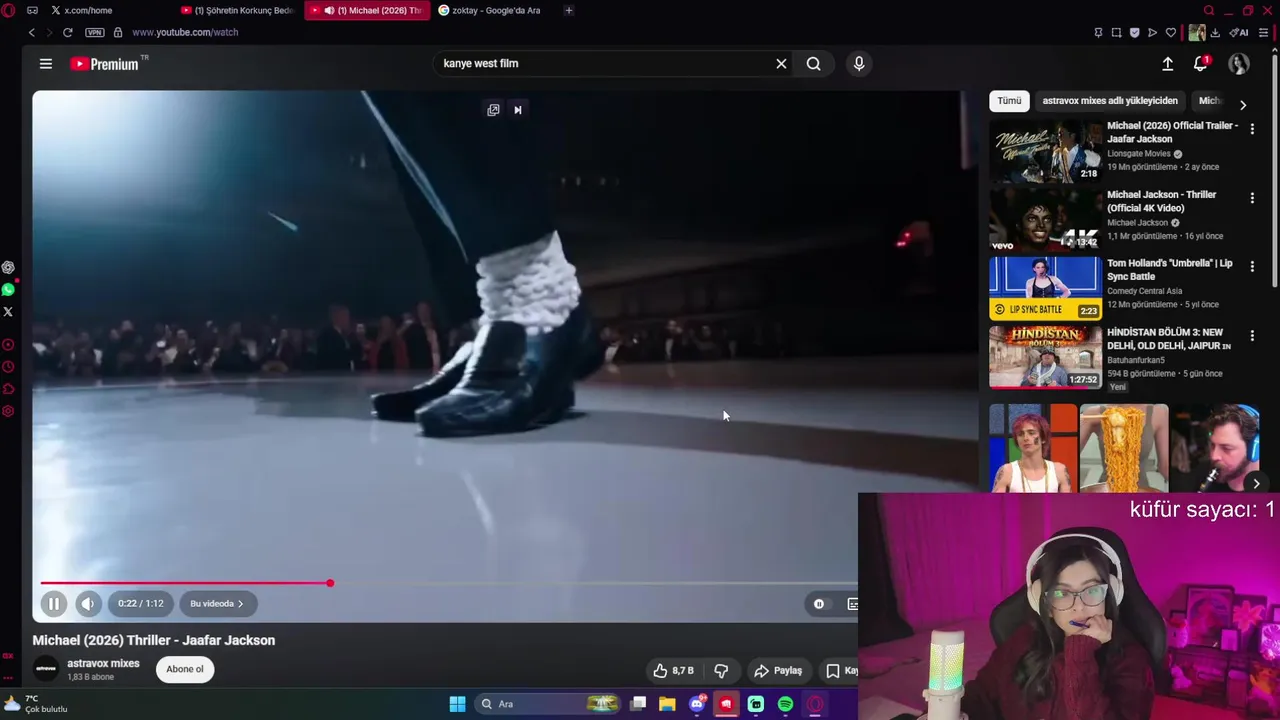Viewport: 1280px width, 720px height.
Task: Open YouTube notifications bell
Action: (1201, 63)
